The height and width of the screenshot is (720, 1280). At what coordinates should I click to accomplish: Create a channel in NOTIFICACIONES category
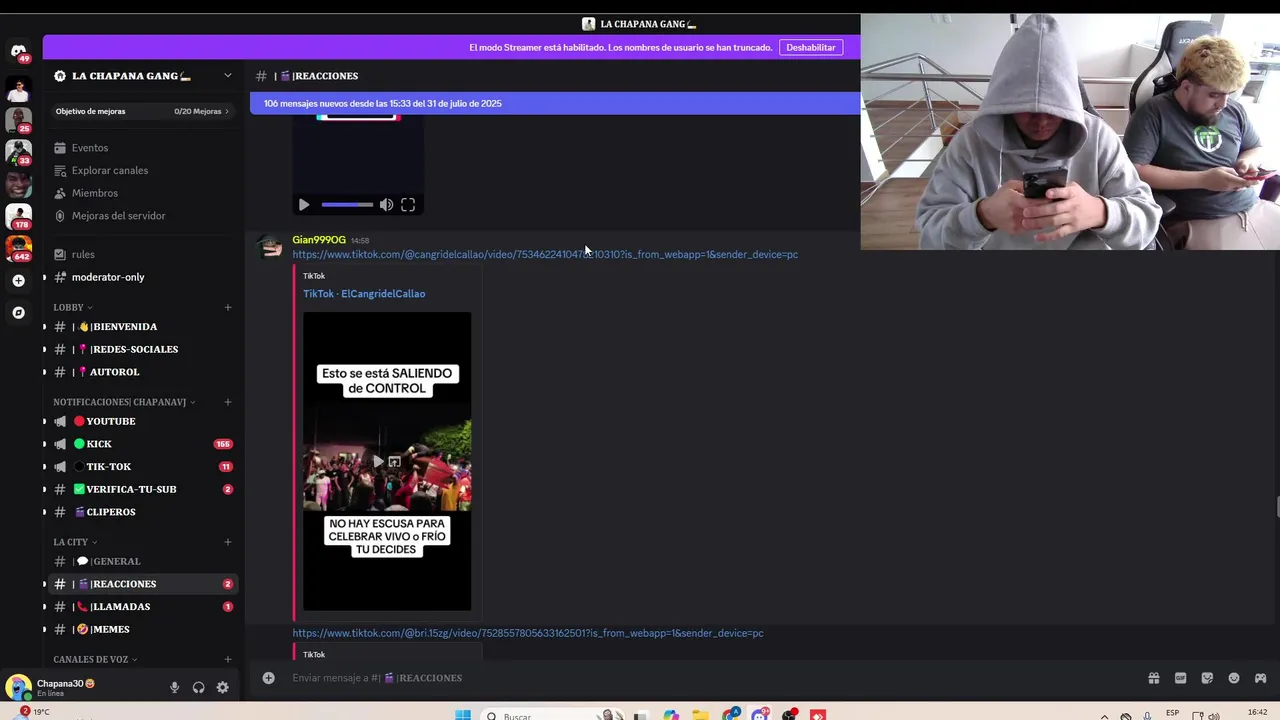click(x=228, y=402)
